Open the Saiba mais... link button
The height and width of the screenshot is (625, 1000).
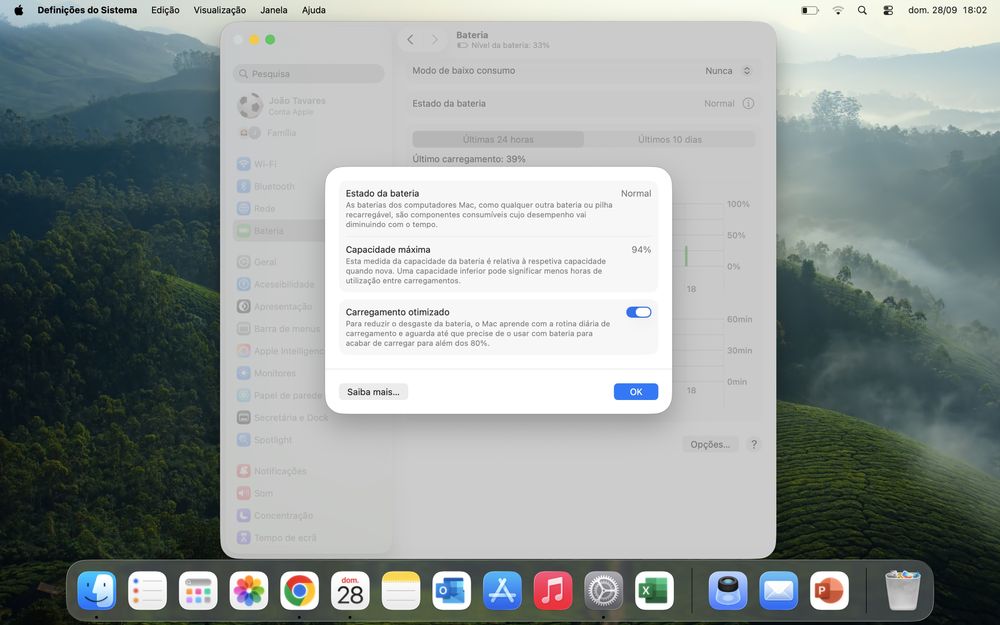pyautogui.click(x=373, y=392)
